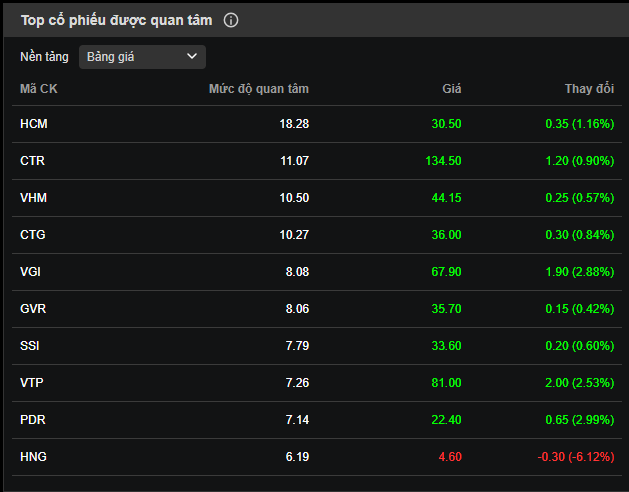The width and height of the screenshot is (629, 492).
Task: Click CTR change 1.20 (0.90%)
Action: pos(580,161)
